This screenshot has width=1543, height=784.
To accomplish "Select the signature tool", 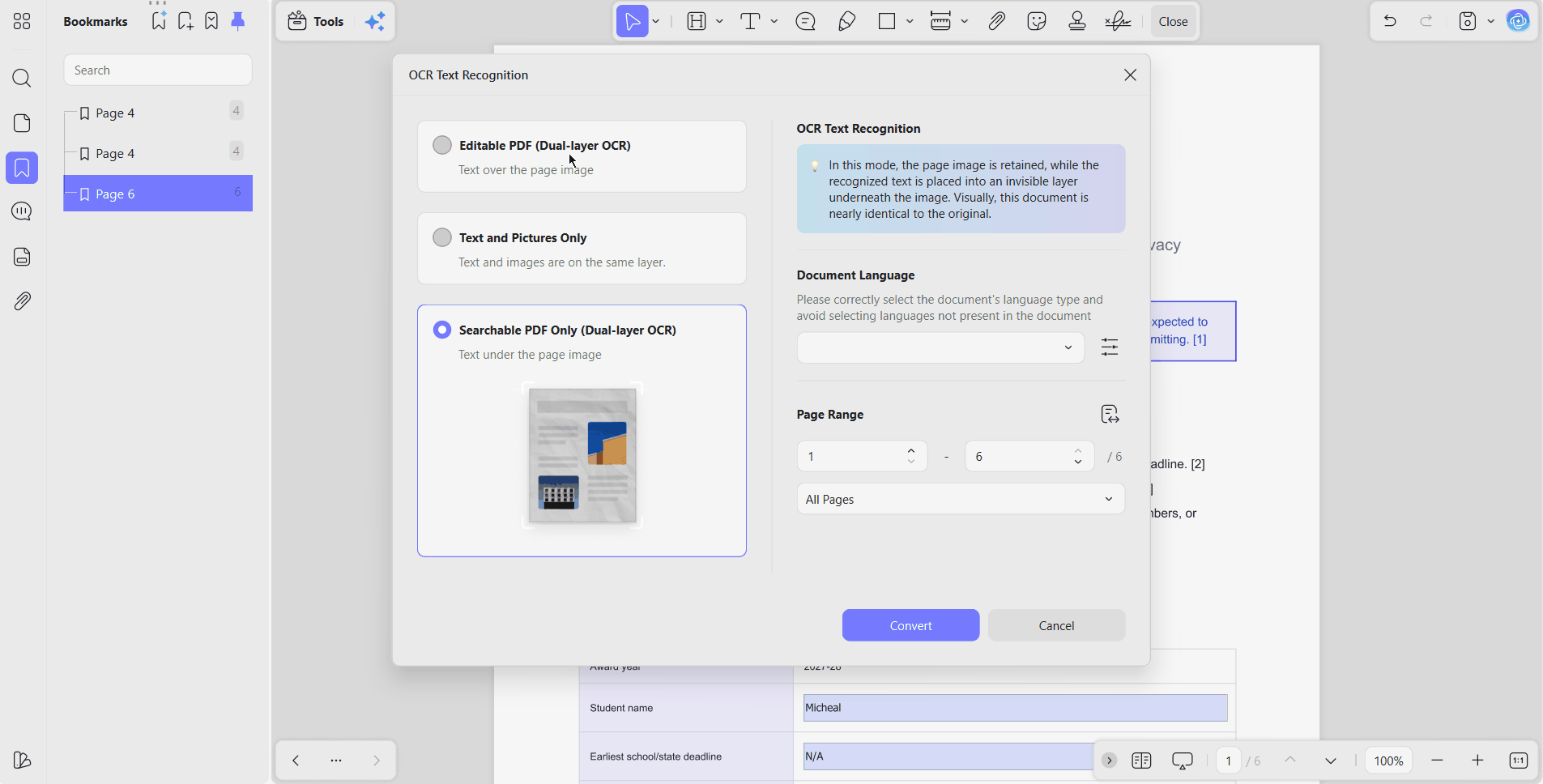I will (1118, 21).
